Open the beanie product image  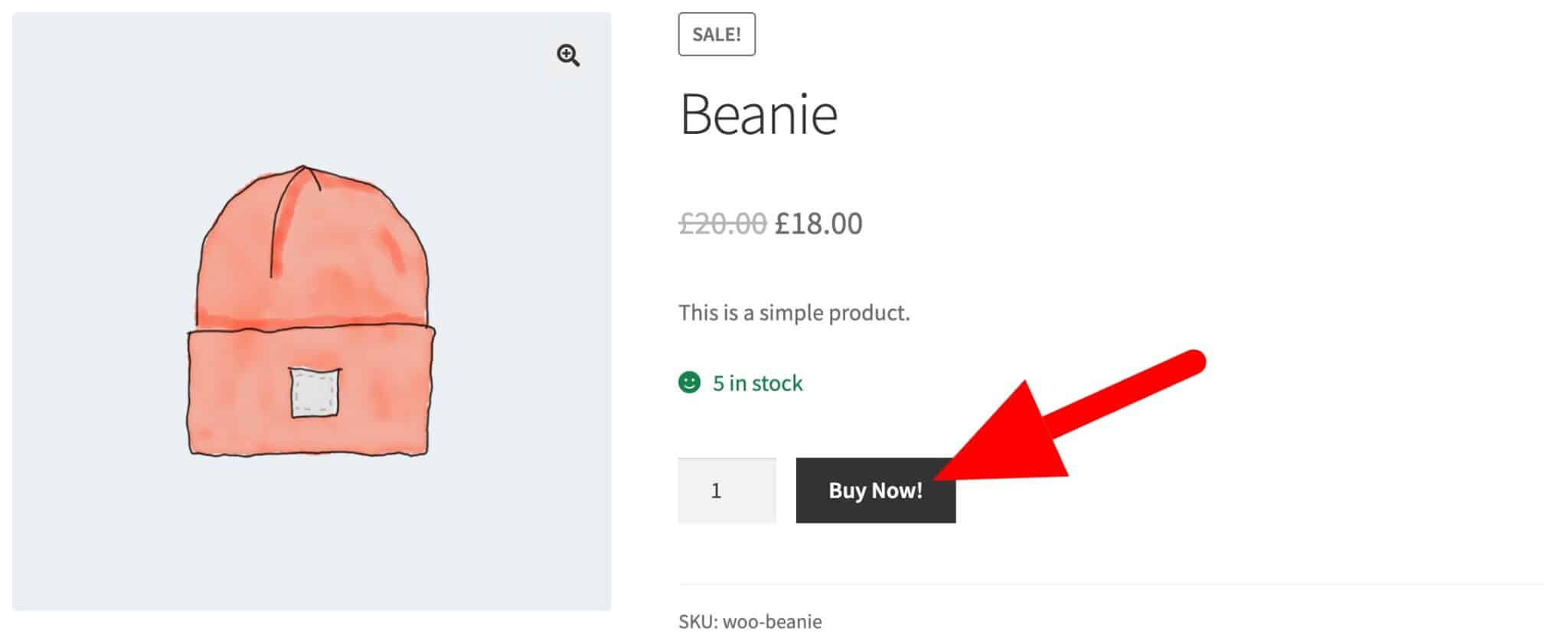pyautogui.click(x=311, y=311)
